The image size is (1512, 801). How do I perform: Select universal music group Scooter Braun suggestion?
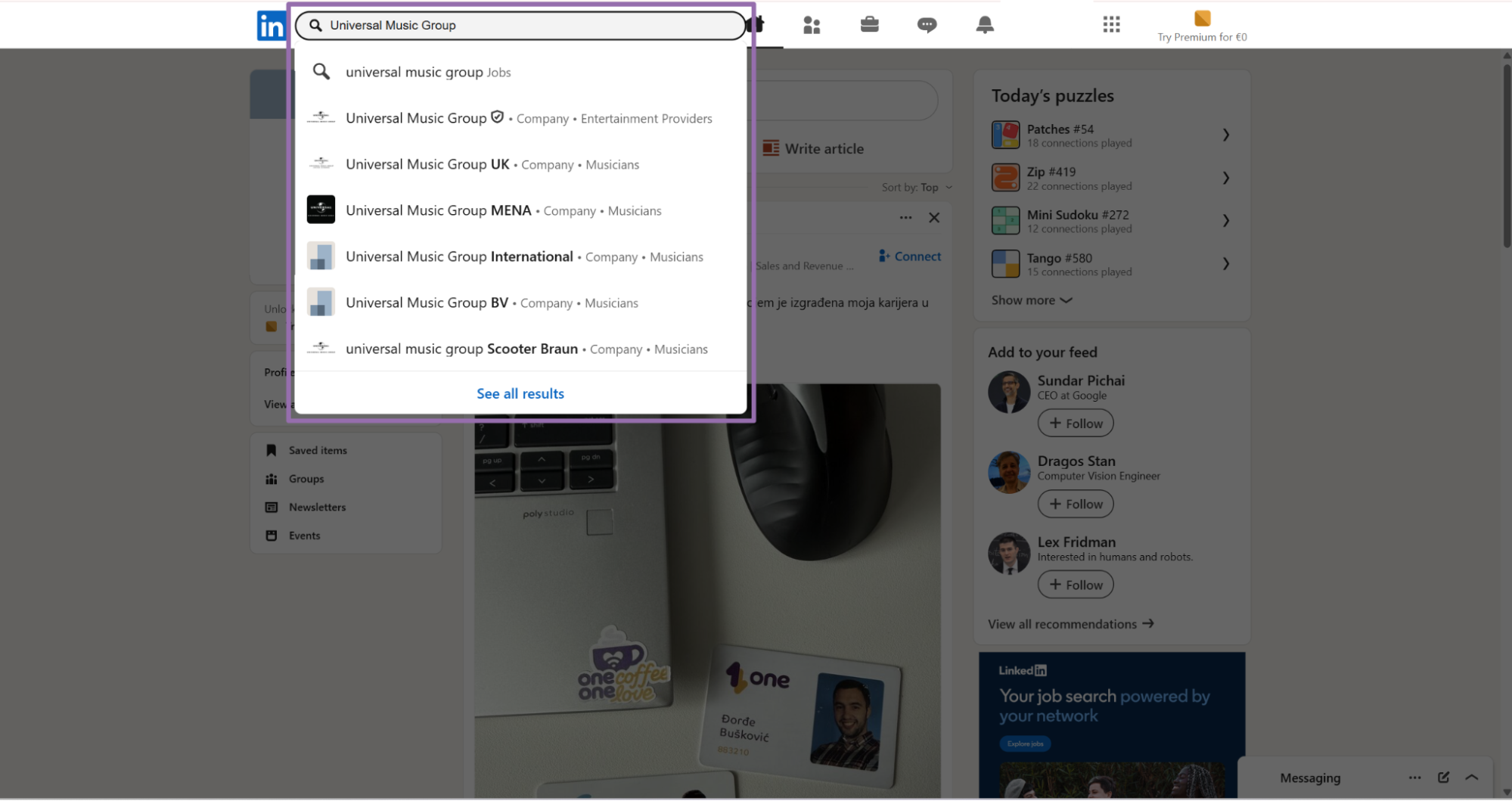(520, 349)
